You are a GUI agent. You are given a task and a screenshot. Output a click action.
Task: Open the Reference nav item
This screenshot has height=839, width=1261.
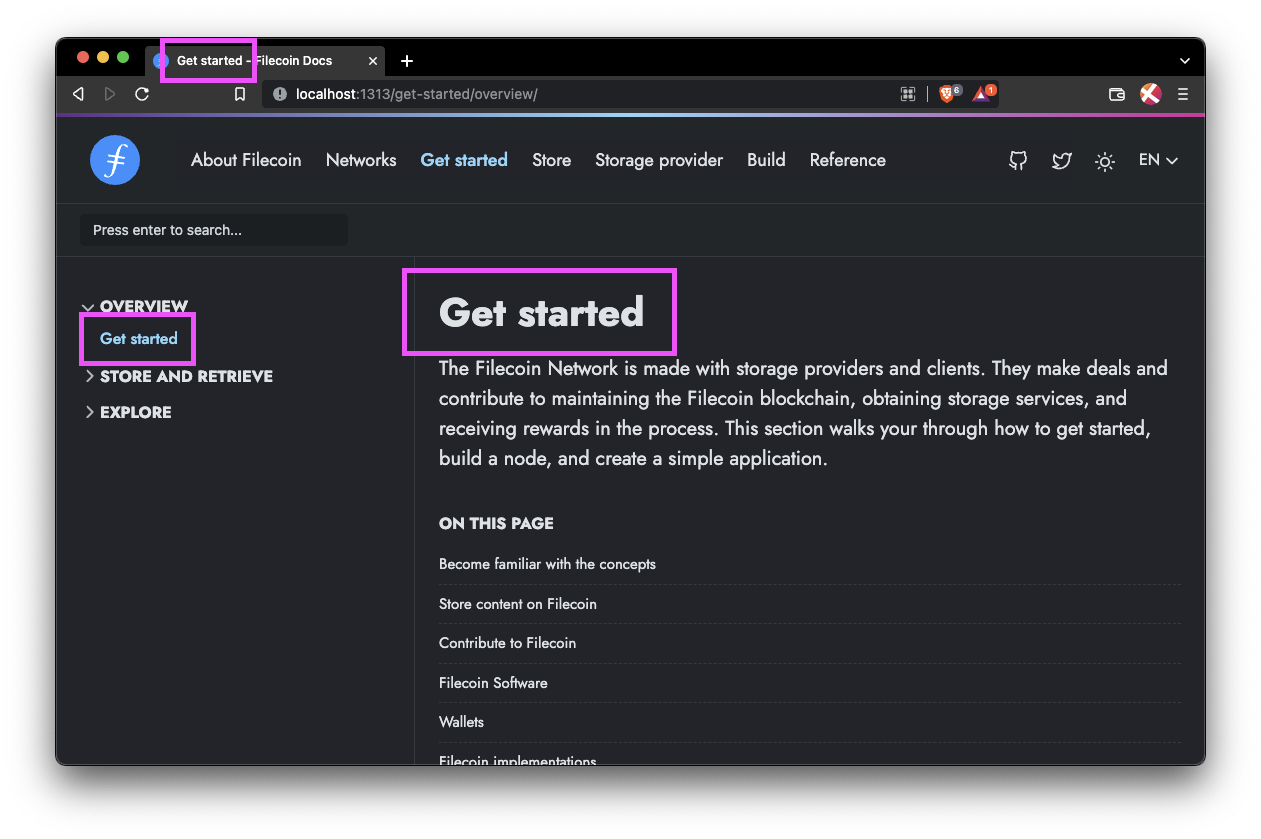(x=848, y=160)
